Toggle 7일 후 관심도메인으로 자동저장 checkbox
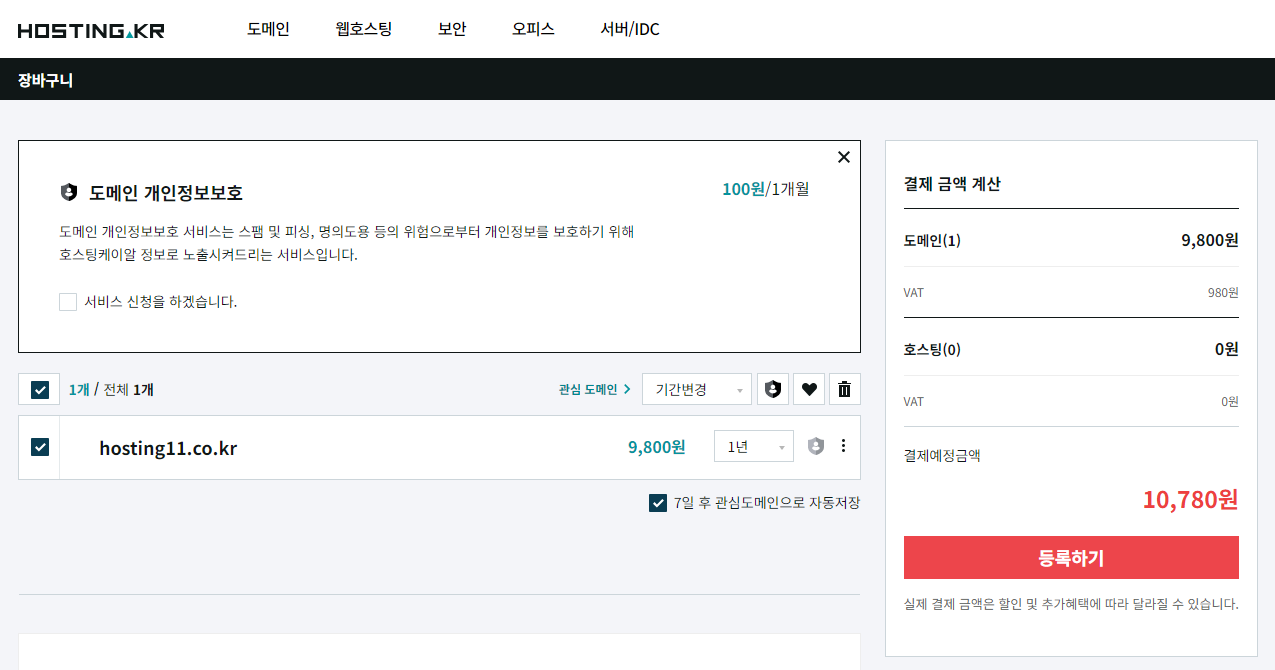 [x=657, y=503]
